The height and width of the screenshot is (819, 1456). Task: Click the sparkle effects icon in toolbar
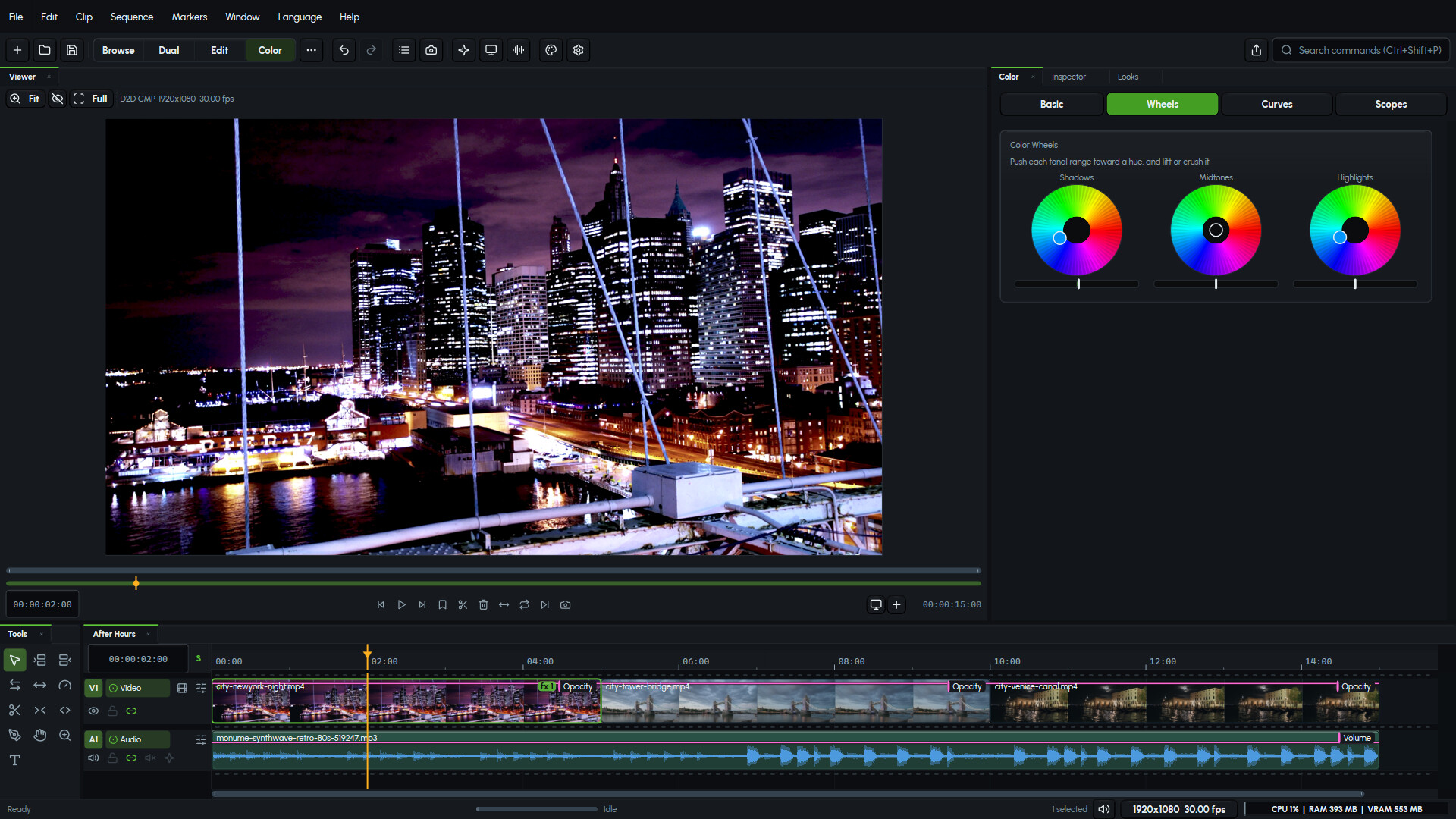click(464, 50)
